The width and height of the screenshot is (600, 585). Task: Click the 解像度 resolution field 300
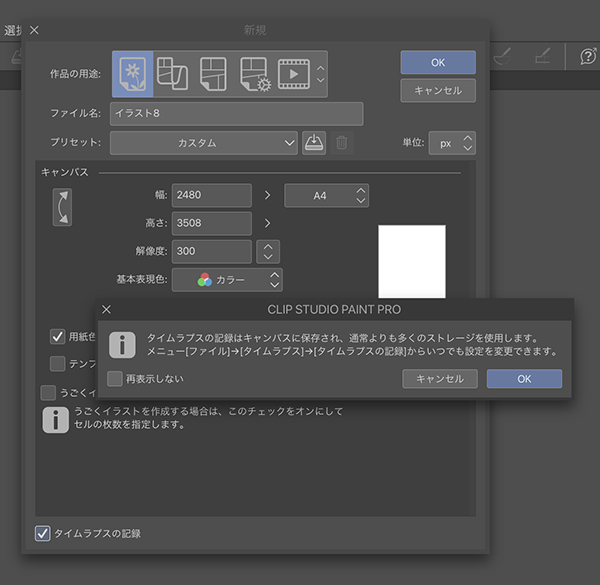(212, 251)
